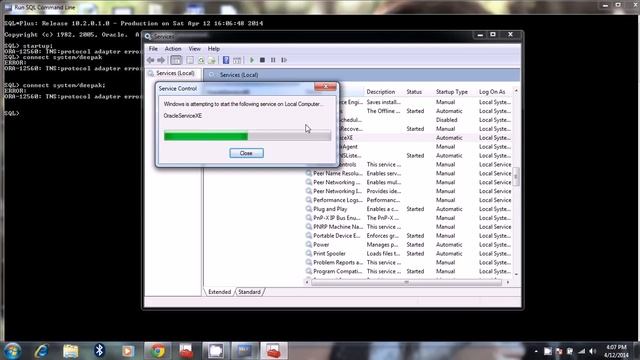
Task: Open the Windows Start button
Action: (x=12, y=351)
